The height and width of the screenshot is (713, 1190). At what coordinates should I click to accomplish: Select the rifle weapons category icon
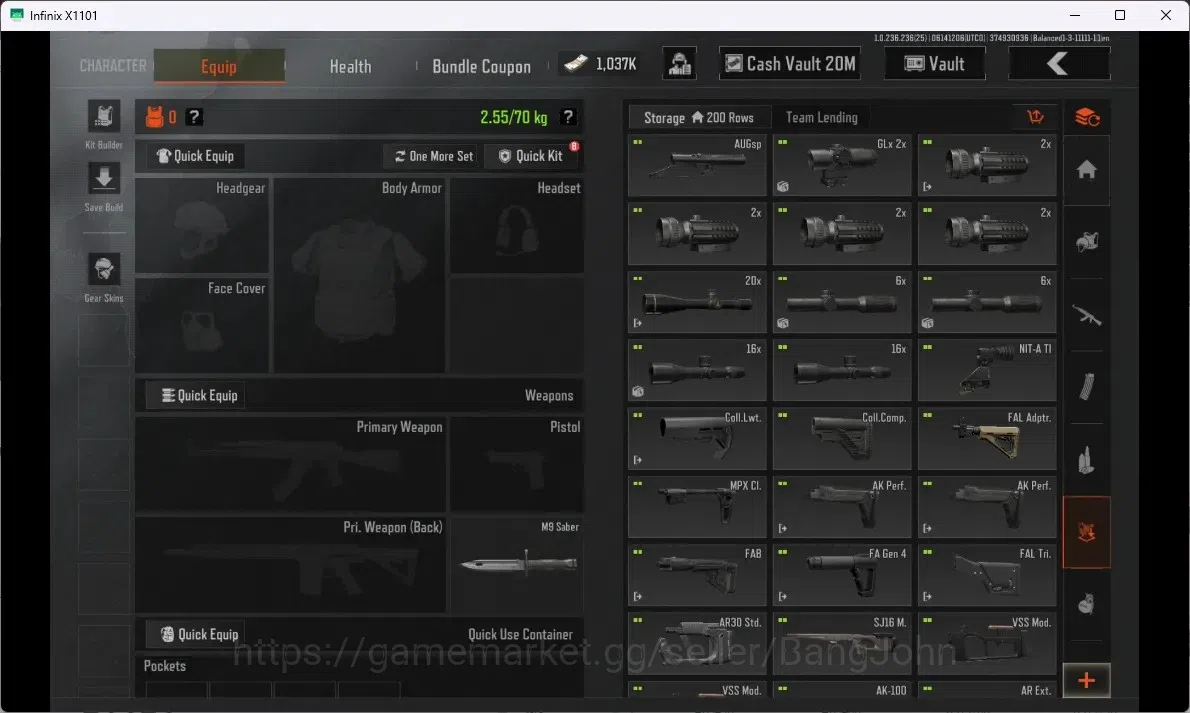click(1087, 314)
